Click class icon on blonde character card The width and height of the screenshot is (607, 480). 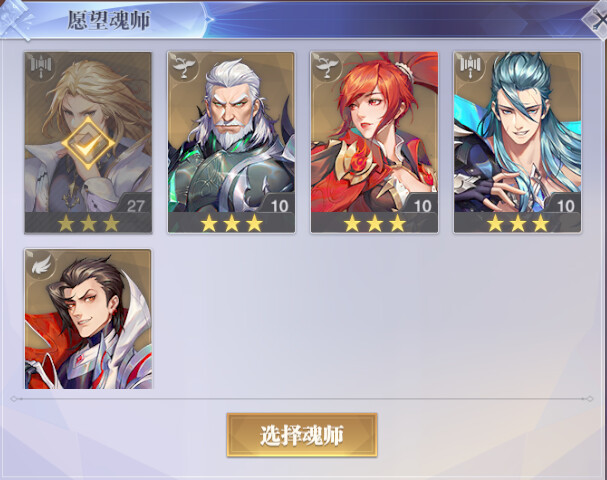coord(41,67)
